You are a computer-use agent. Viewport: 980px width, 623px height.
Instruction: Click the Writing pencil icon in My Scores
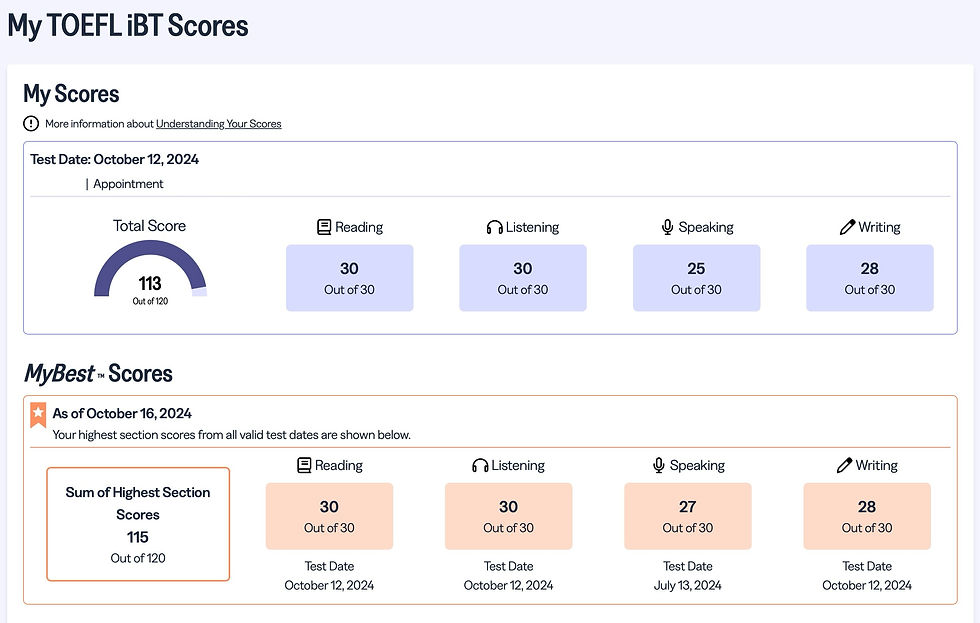tap(847, 227)
